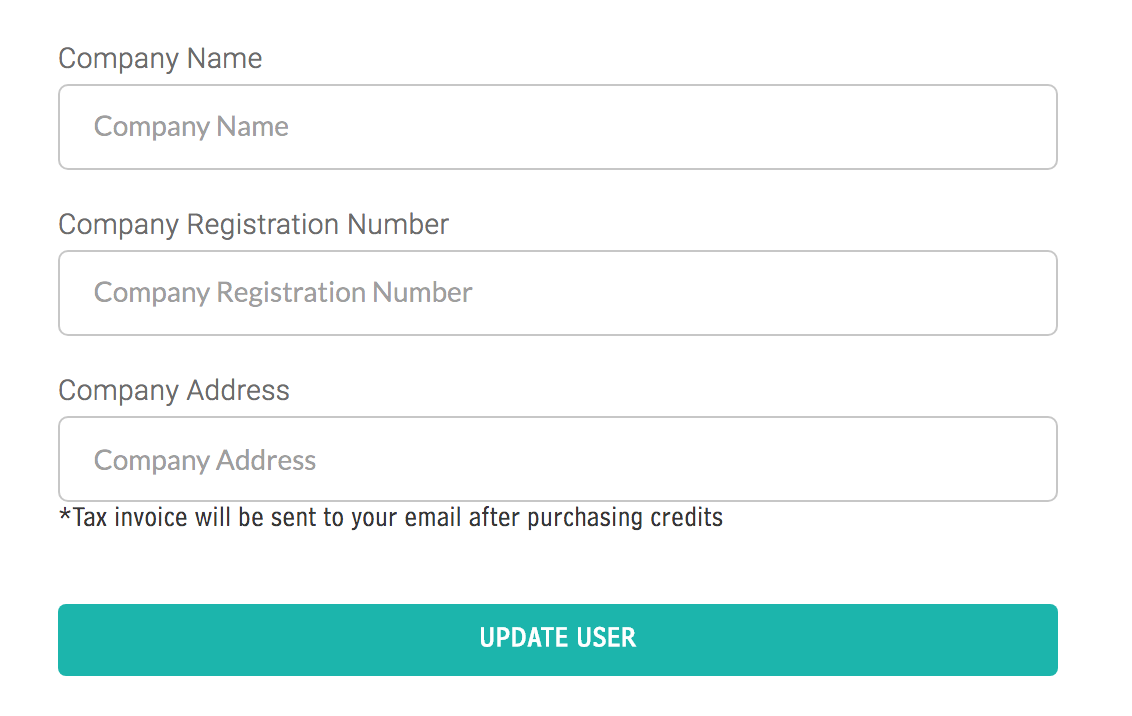Click the gray 'Company Name' placeholder text
The image size is (1132, 716).
(x=191, y=127)
